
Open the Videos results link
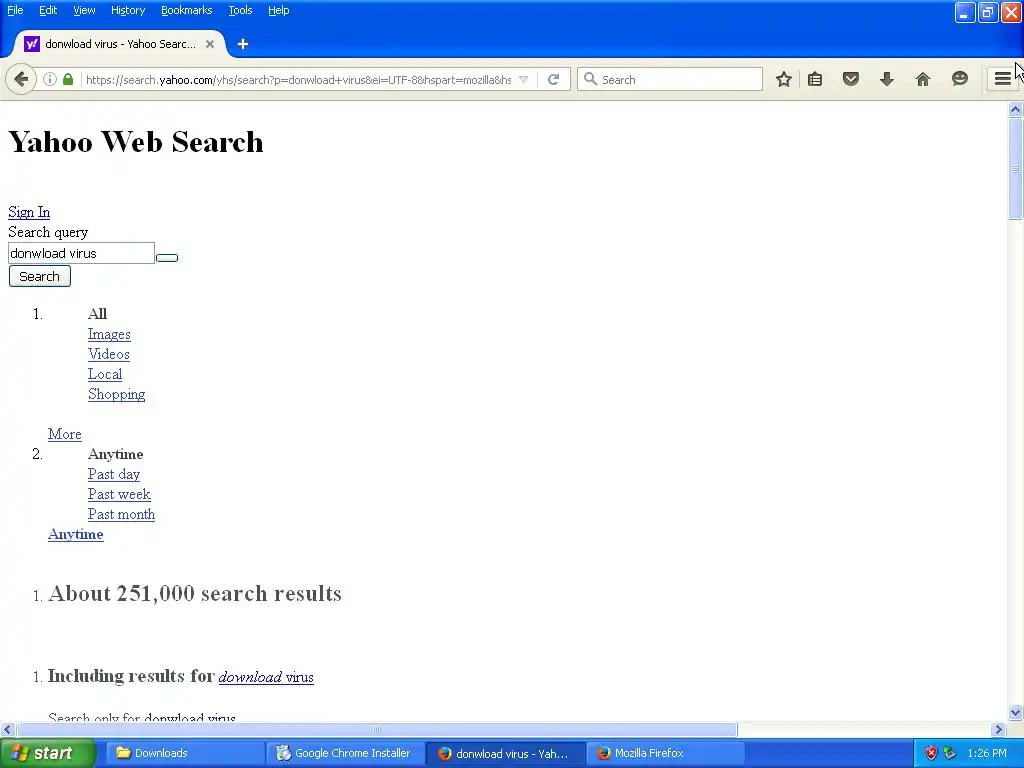click(108, 354)
